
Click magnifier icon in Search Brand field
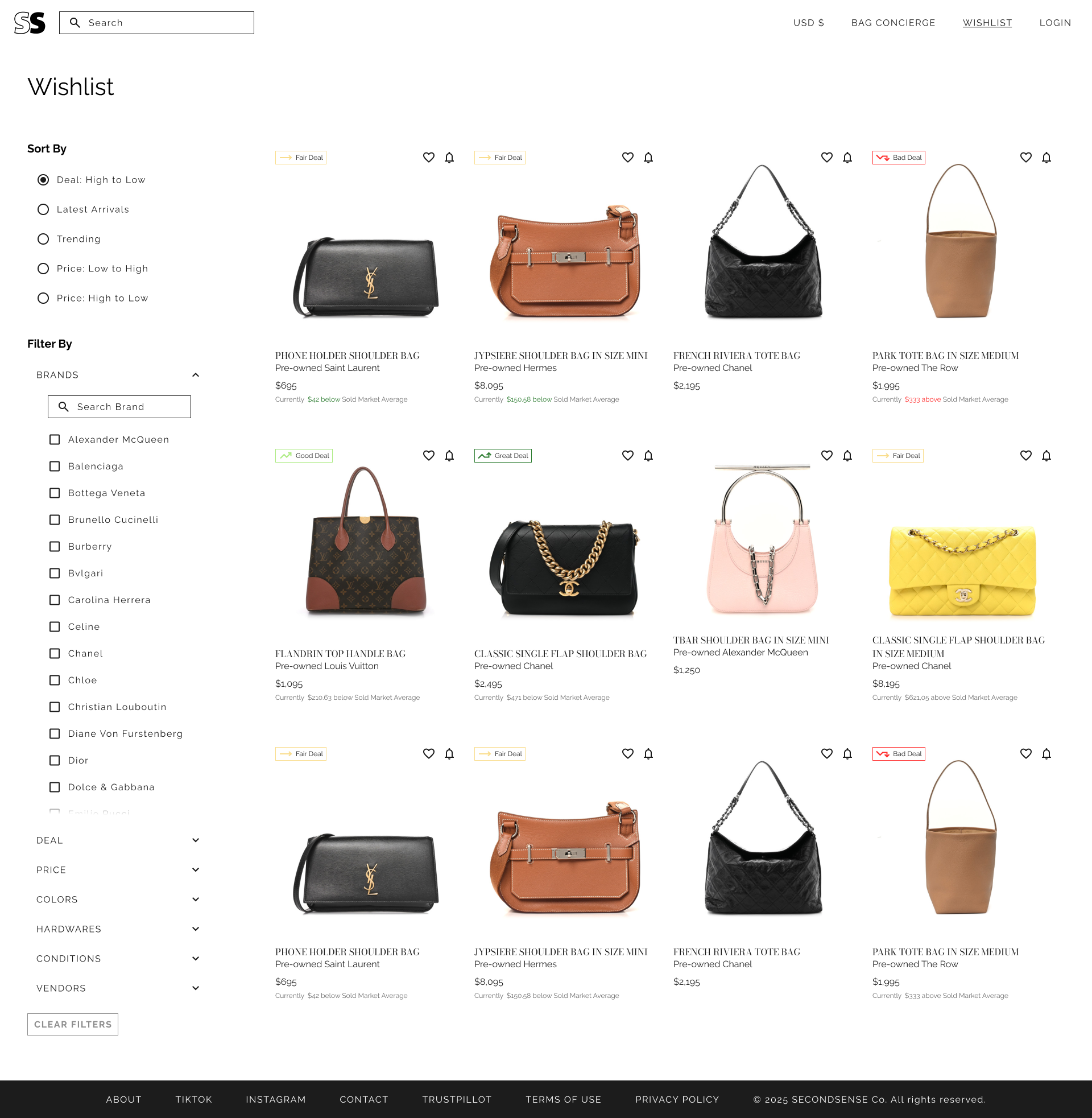tap(64, 407)
